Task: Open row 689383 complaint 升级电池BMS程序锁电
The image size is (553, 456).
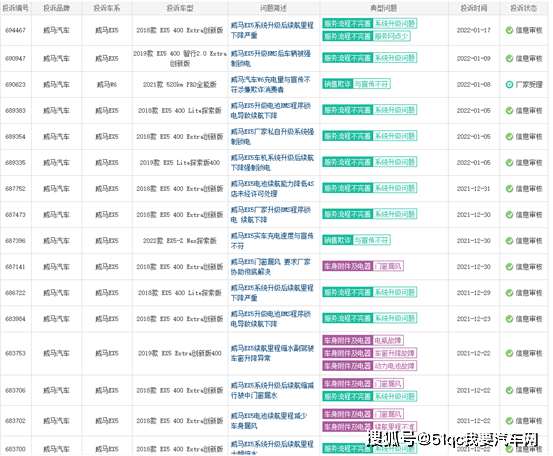Action: (271, 111)
